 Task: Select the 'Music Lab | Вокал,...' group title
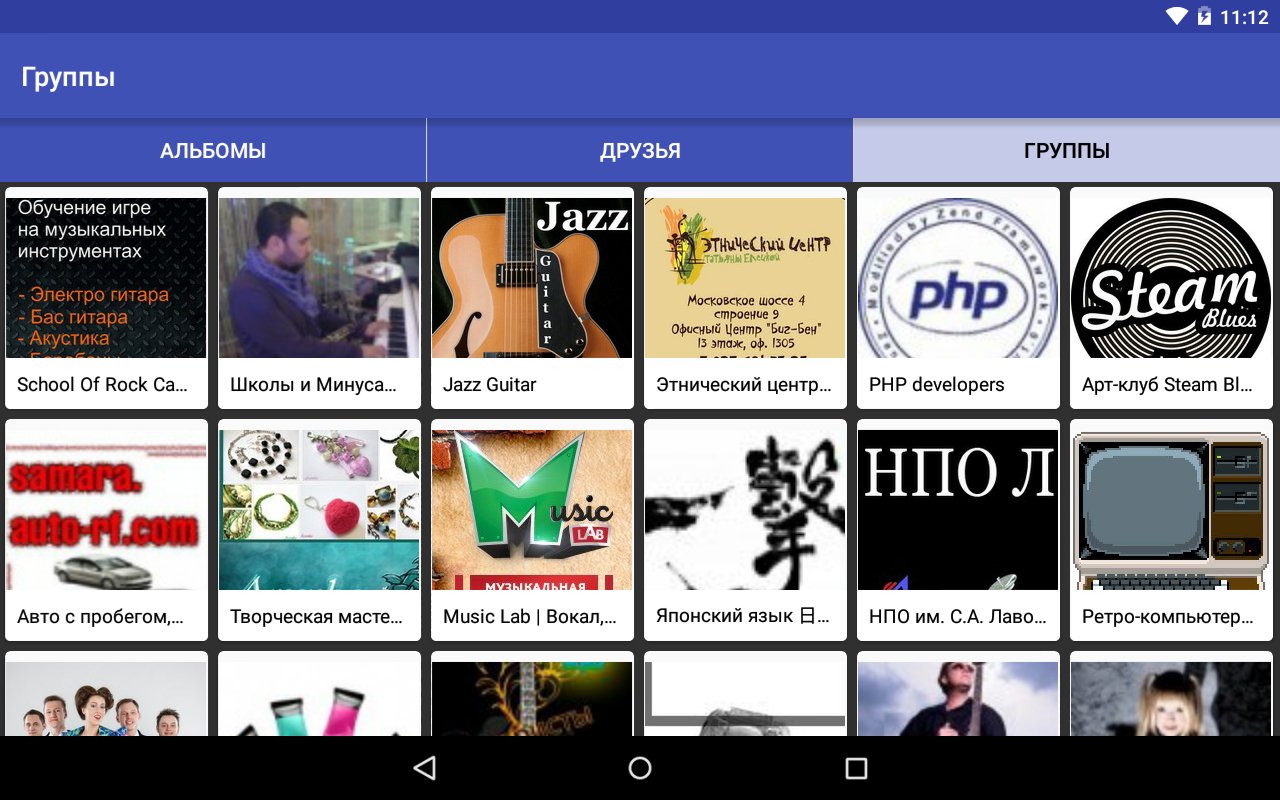point(530,617)
